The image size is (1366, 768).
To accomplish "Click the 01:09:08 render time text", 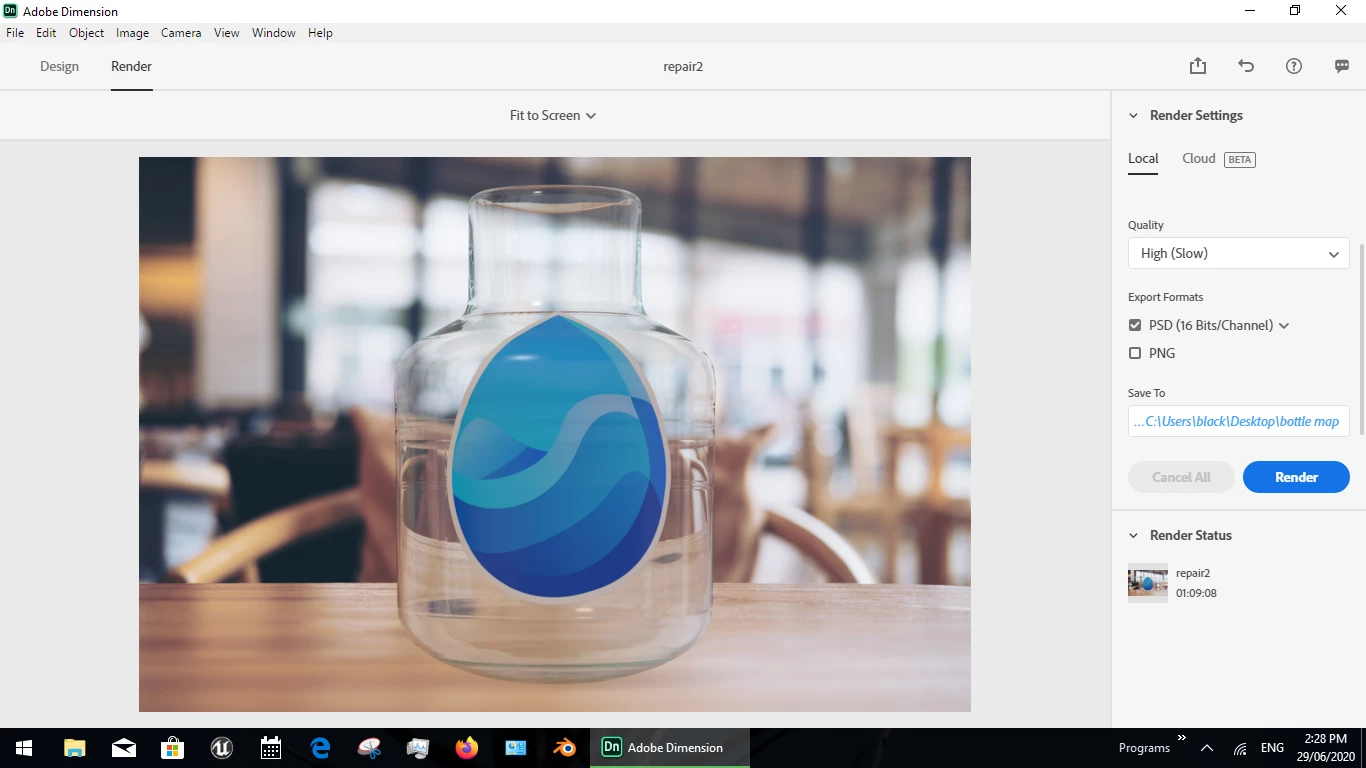I will pos(1196,593).
